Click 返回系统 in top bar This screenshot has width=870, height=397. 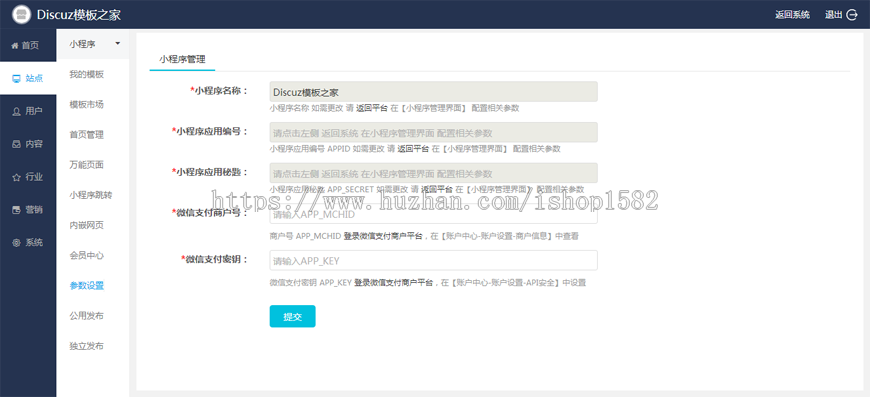[792, 15]
